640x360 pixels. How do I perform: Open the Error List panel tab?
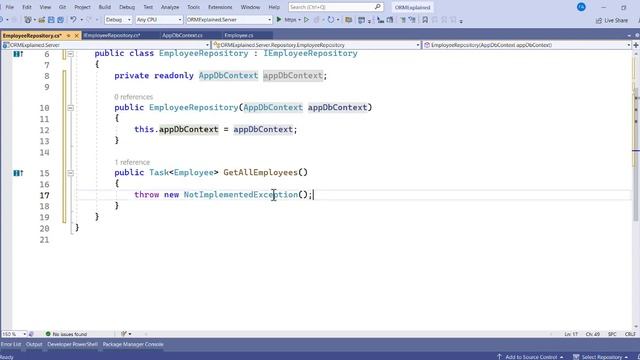click(11, 344)
